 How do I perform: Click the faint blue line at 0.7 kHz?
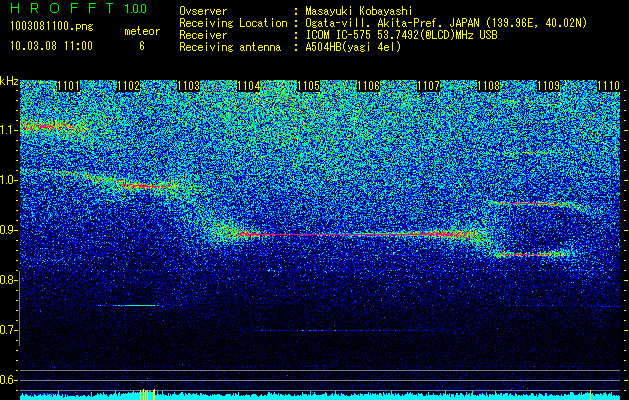tap(345, 331)
